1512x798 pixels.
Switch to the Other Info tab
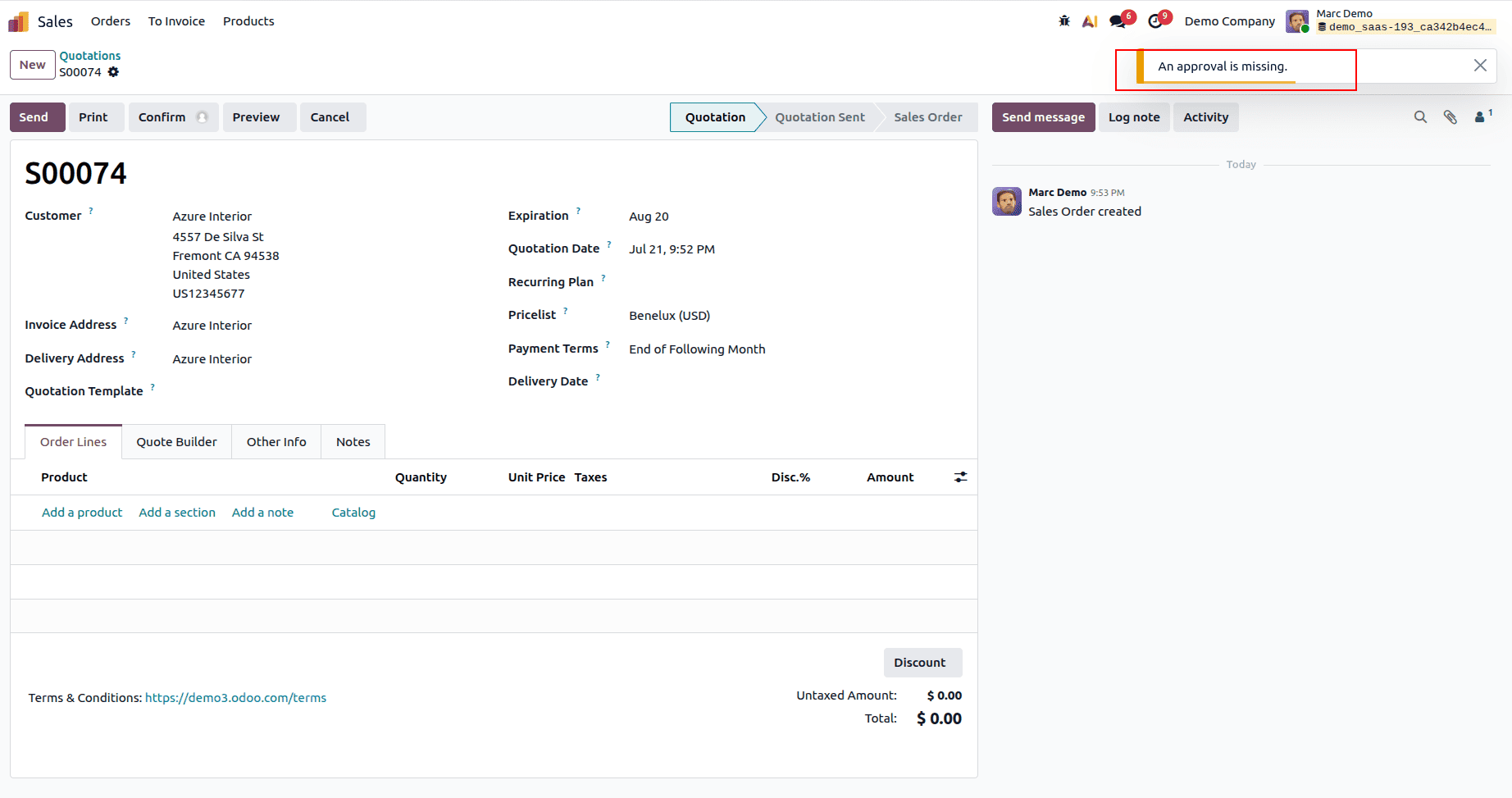276,442
